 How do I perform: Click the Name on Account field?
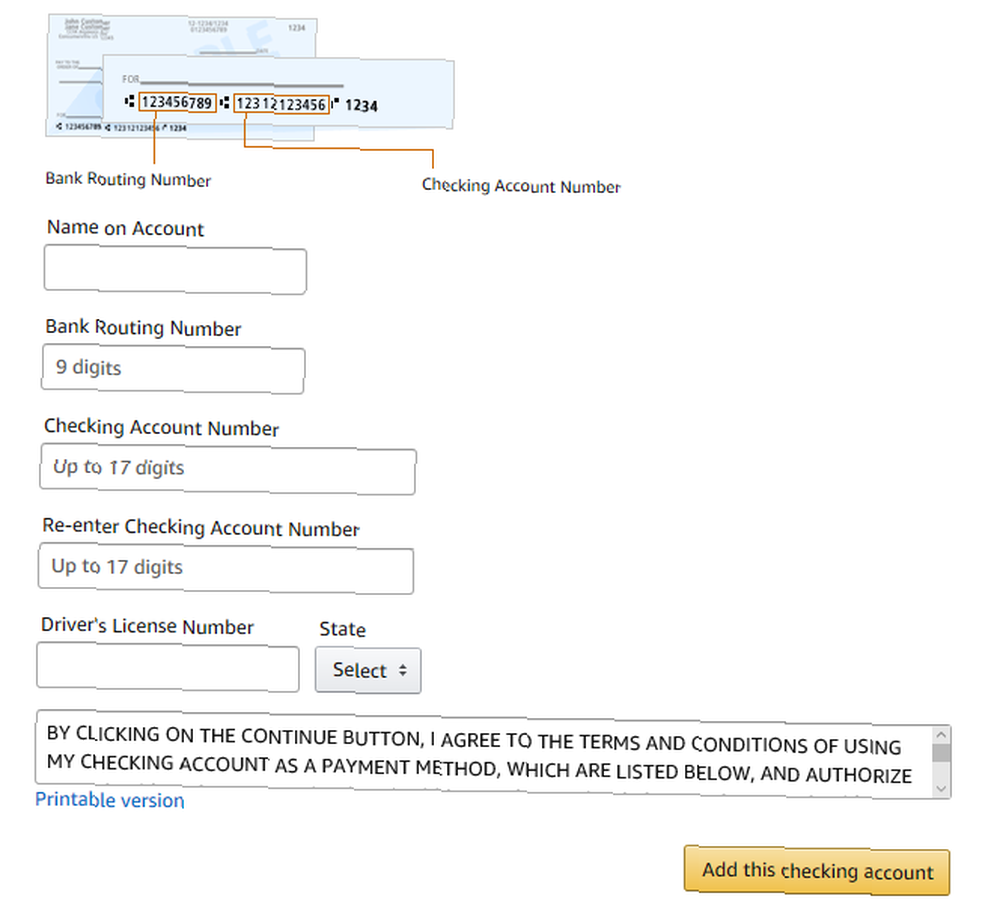pyautogui.click(x=175, y=271)
